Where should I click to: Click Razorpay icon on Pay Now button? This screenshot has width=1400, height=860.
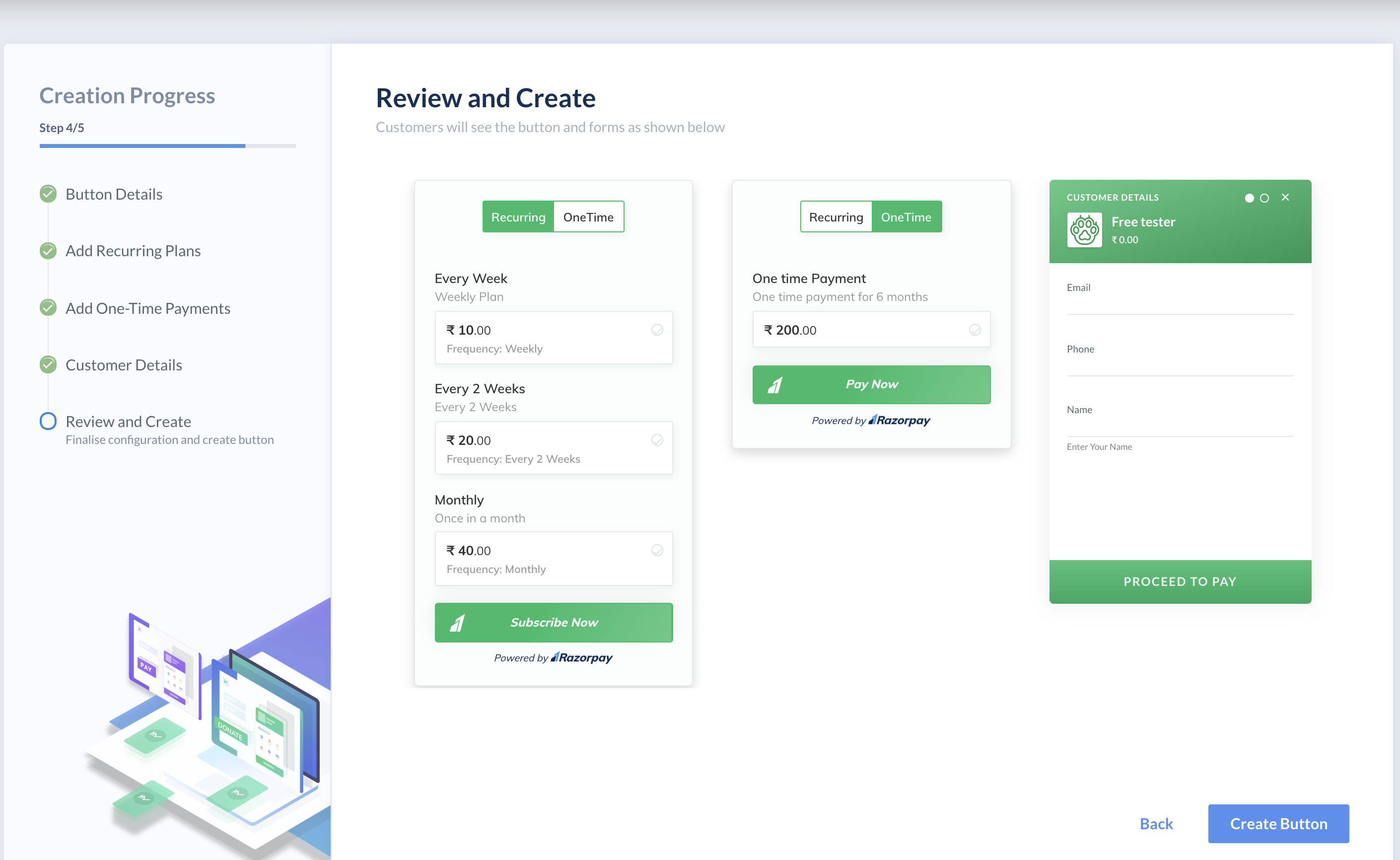pos(775,385)
